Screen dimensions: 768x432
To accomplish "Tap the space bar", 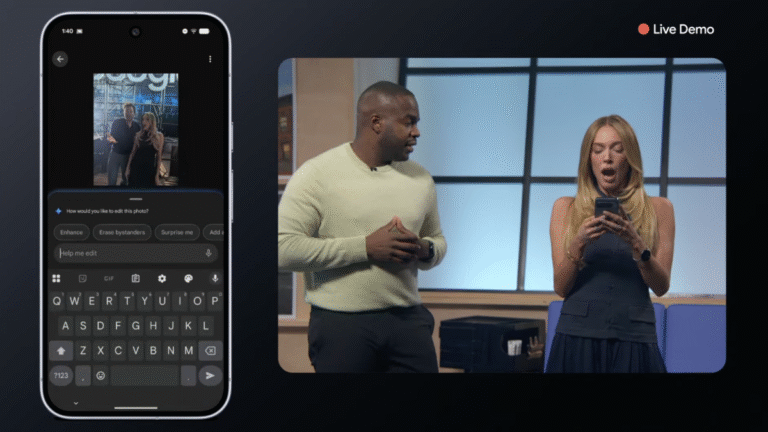I will click(144, 376).
